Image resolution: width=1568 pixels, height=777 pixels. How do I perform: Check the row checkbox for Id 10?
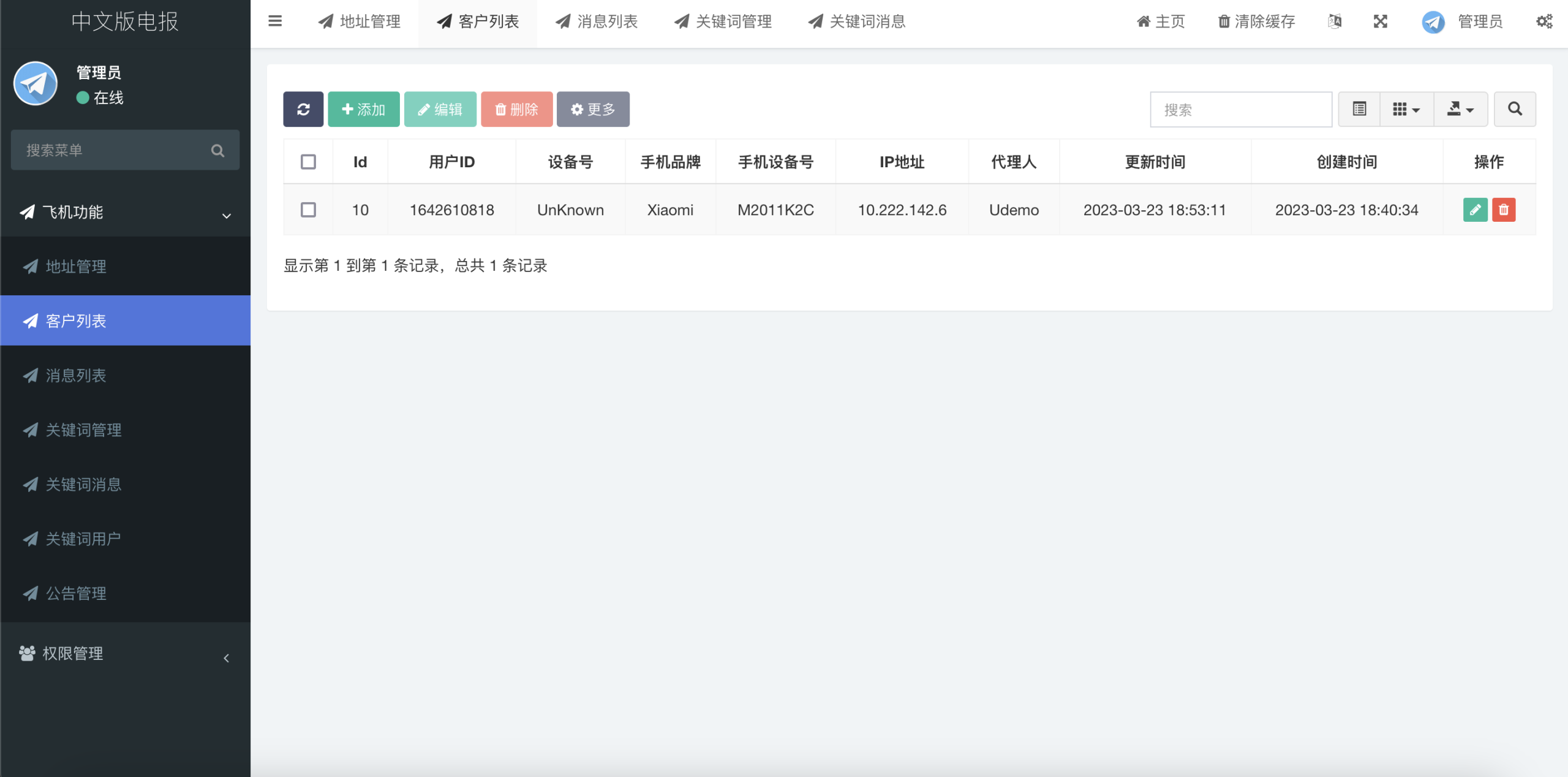(x=308, y=210)
